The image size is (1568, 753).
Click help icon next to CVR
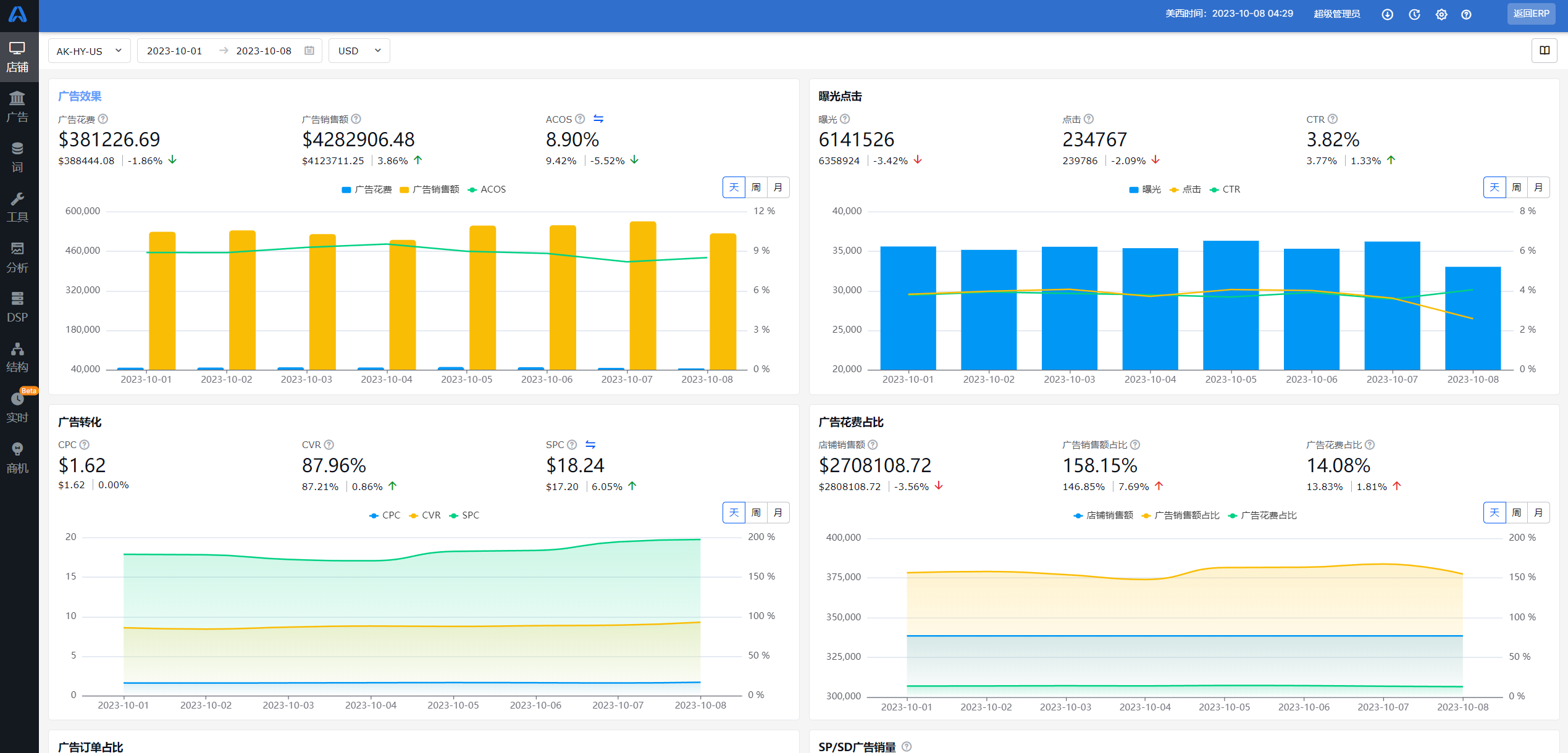tap(329, 444)
